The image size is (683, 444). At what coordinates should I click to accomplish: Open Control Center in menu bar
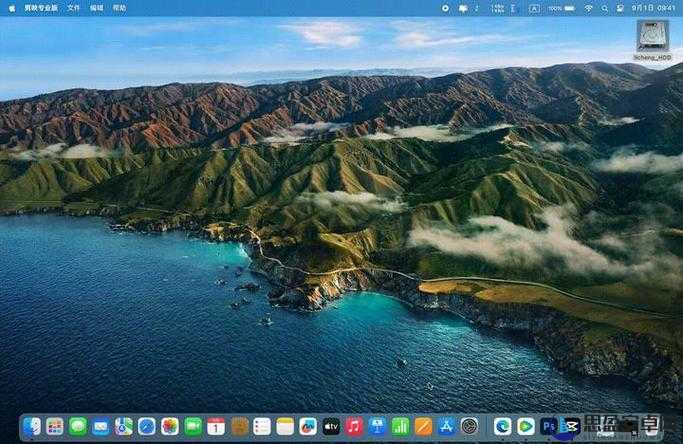[x=620, y=8]
